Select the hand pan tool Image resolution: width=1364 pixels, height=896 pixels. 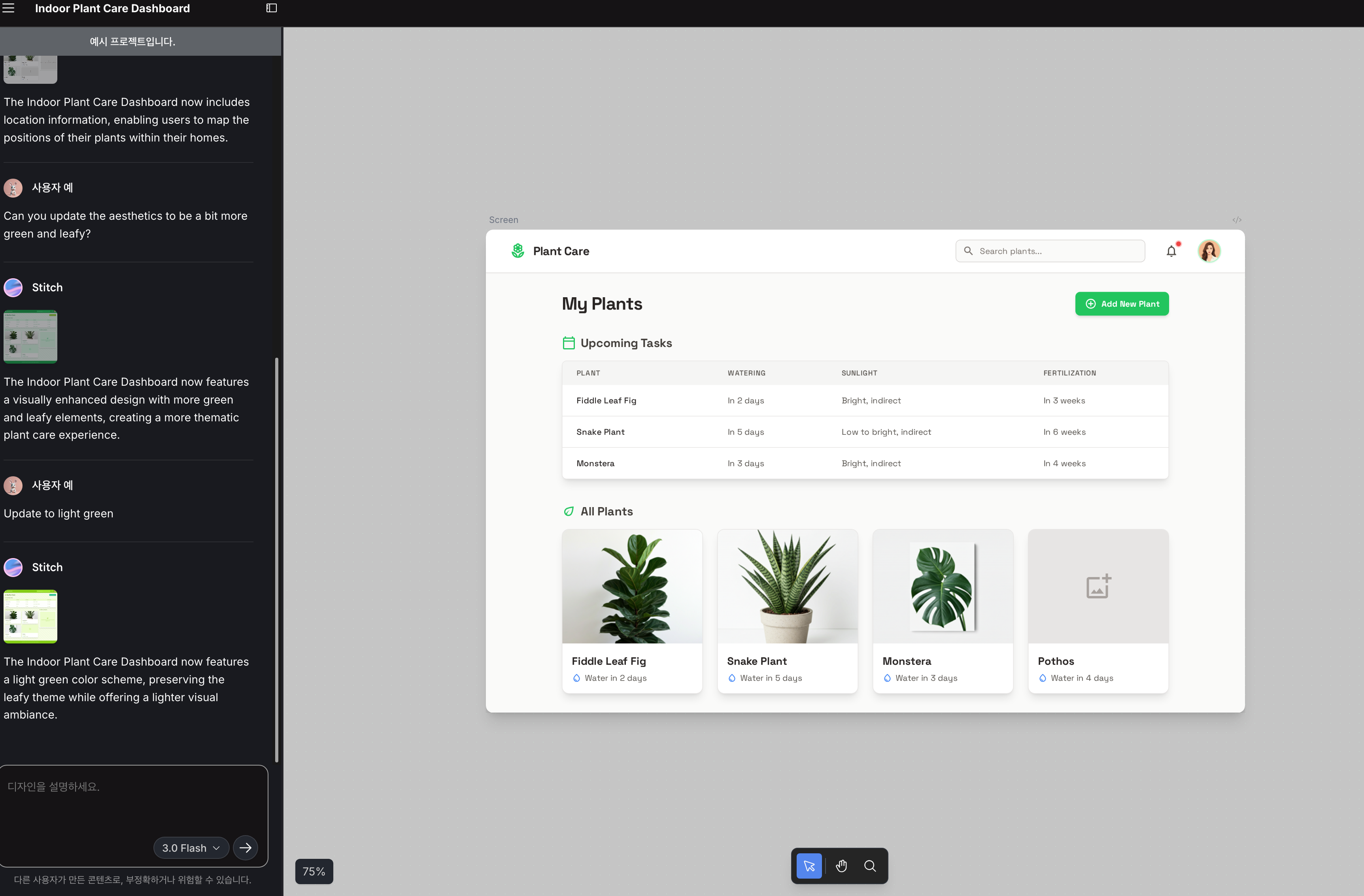[841, 866]
